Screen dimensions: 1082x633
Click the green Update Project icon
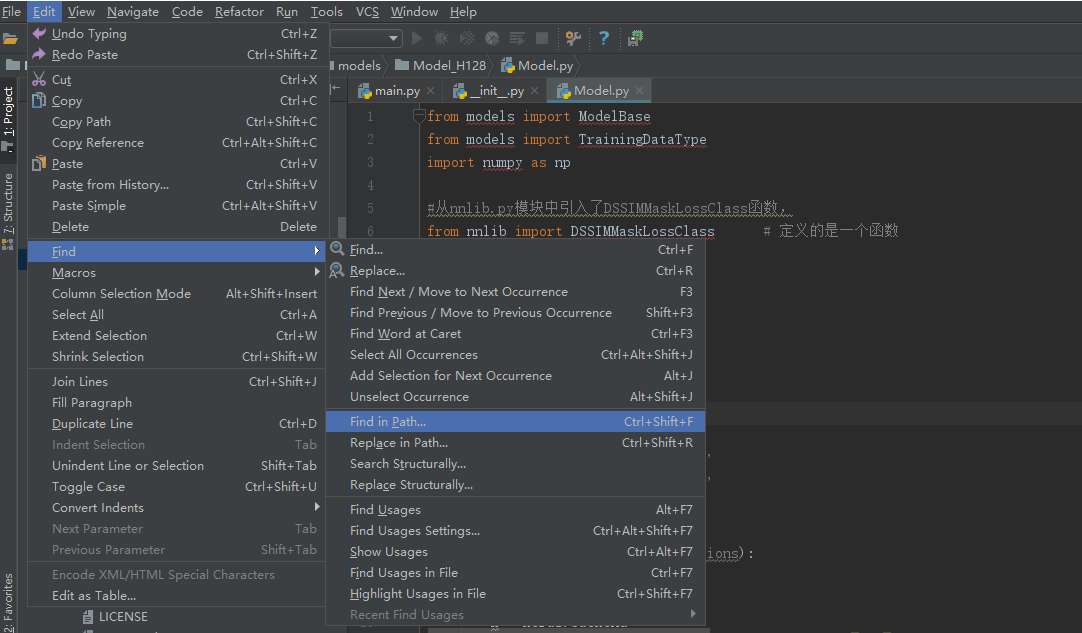pyautogui.click(x=634, y=38)
